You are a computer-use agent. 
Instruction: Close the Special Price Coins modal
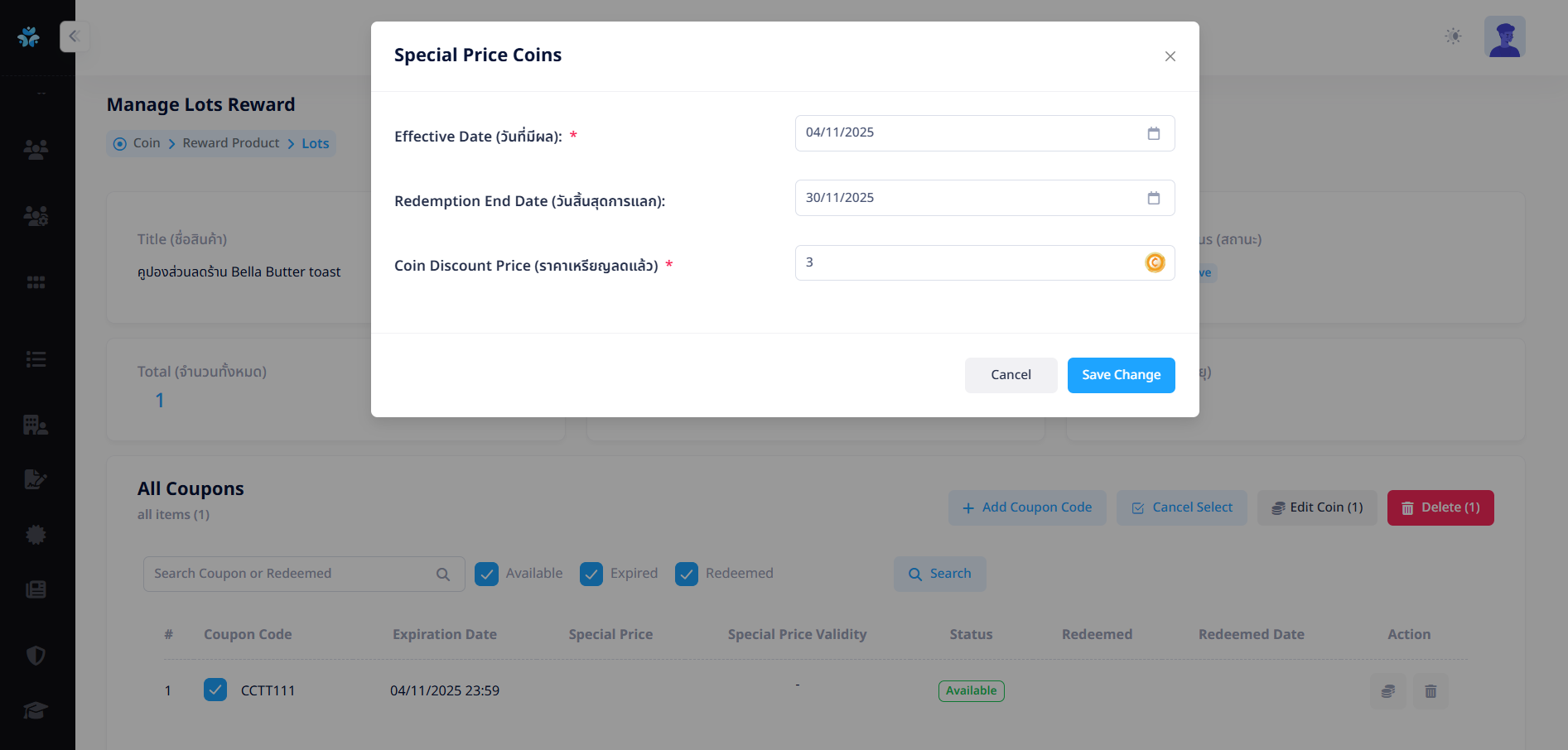click(1170, 56)
